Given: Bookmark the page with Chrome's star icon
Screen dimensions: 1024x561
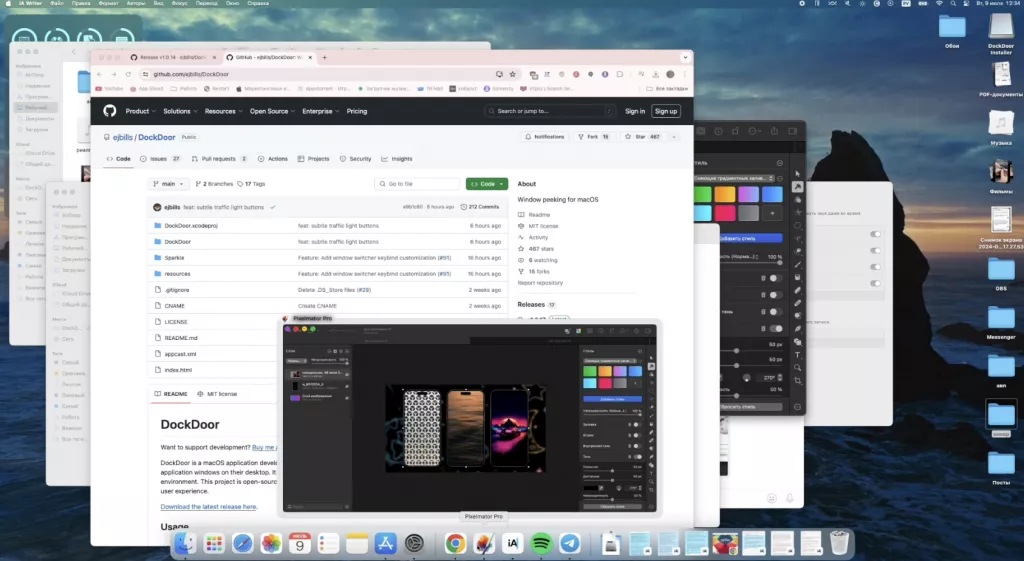Looking at the screenshot, I should 513,74.
